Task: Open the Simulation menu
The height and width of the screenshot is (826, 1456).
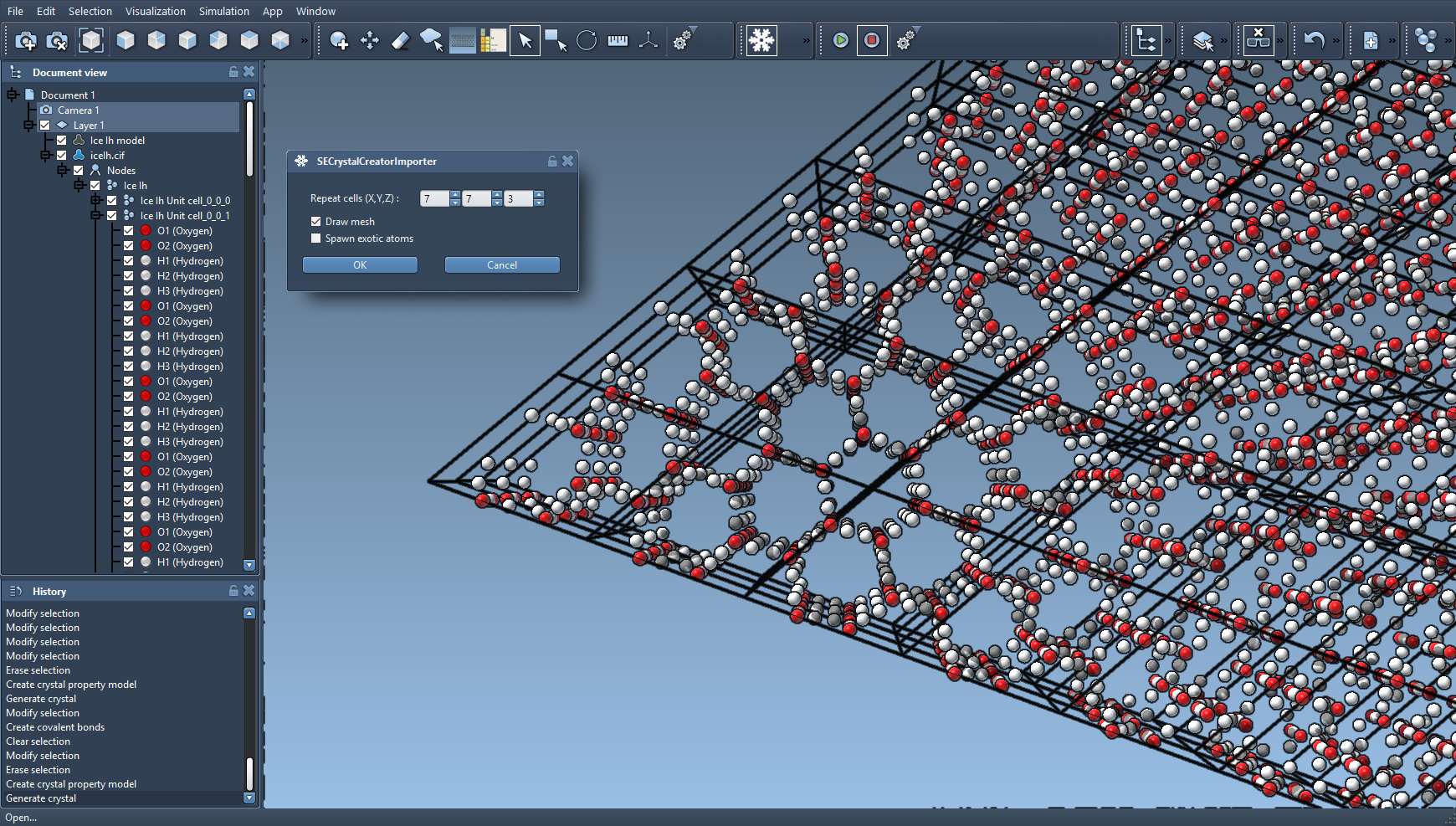Action: pyautogui.click(x=223, y=11)
